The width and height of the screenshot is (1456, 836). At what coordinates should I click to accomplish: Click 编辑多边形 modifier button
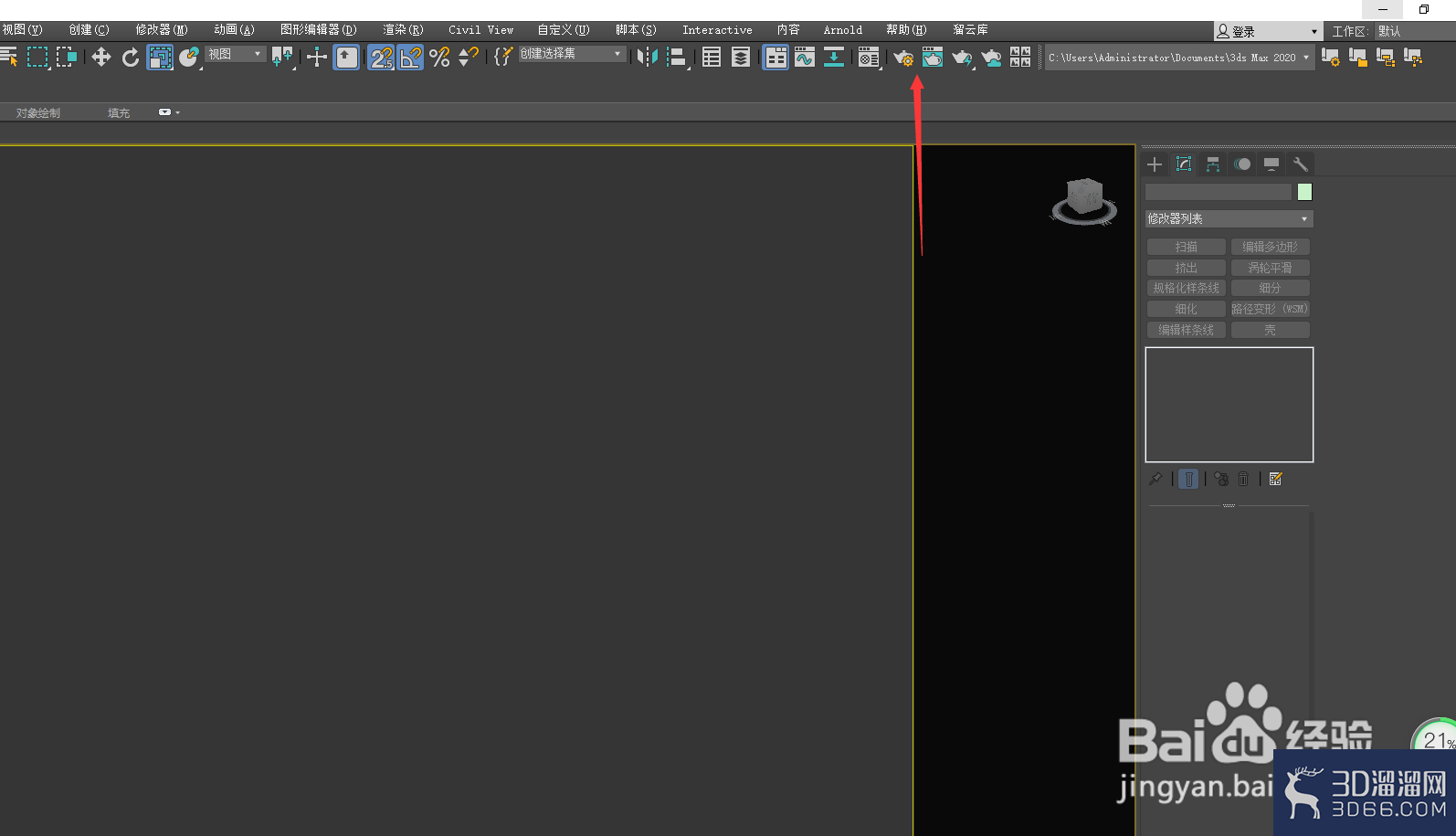pyautogui.click(x=1271, y=247)
